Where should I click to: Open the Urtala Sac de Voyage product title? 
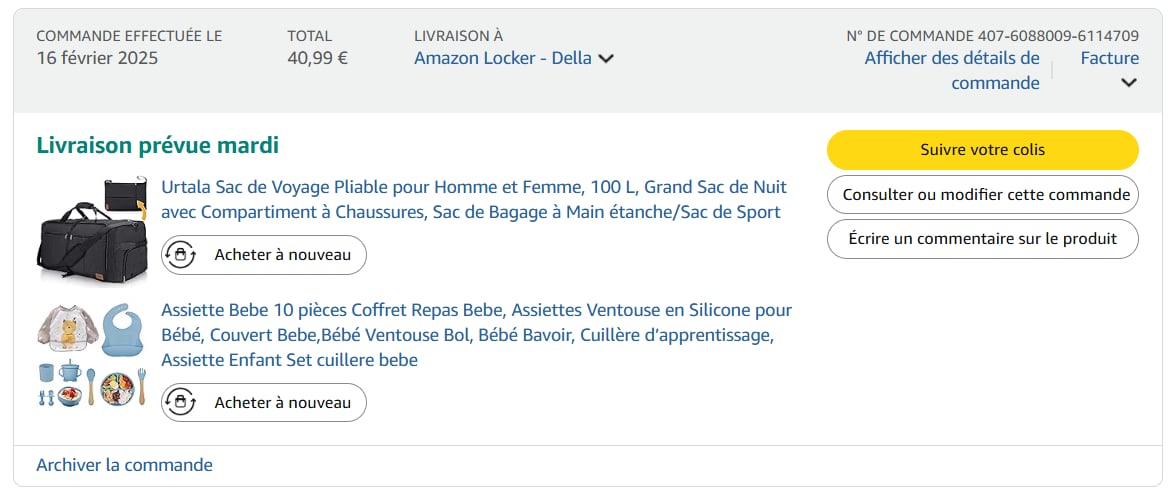(x=474, y=199)
